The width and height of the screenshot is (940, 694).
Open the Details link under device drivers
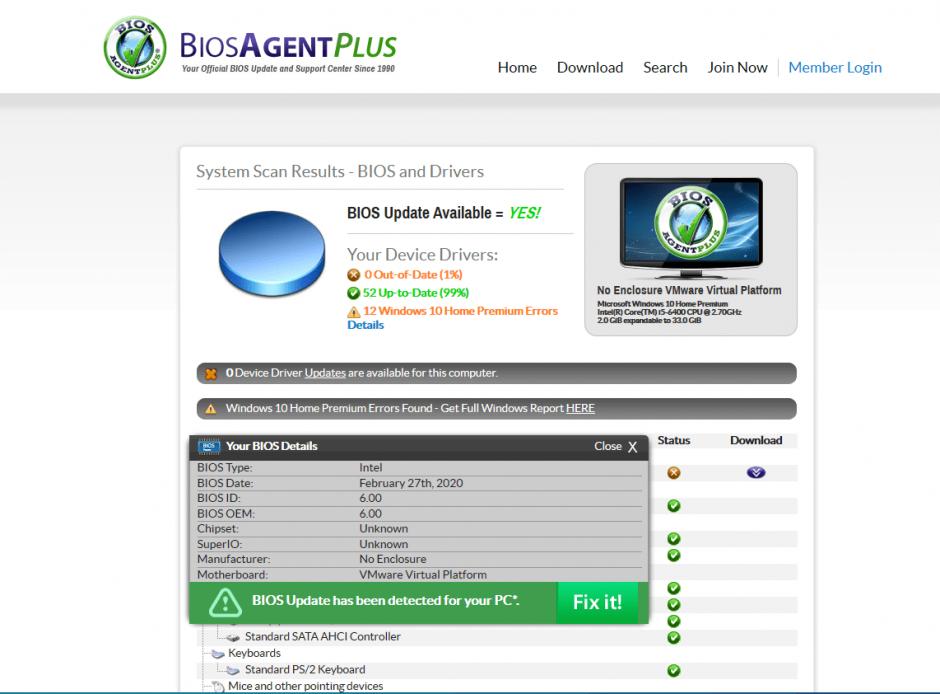pos(365,325)
